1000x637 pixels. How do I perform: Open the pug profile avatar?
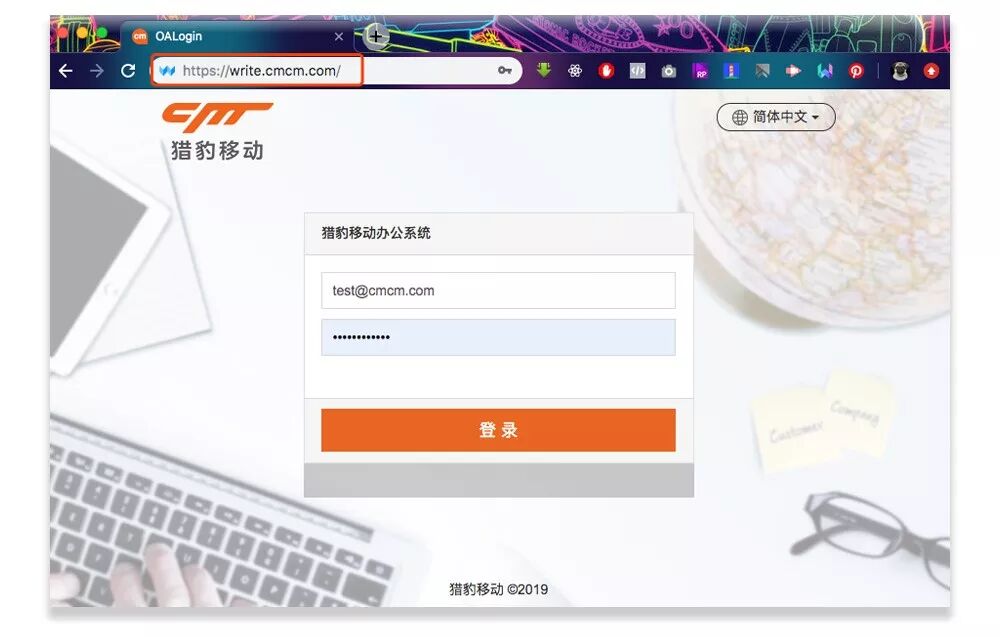click(x=900, y=71)
